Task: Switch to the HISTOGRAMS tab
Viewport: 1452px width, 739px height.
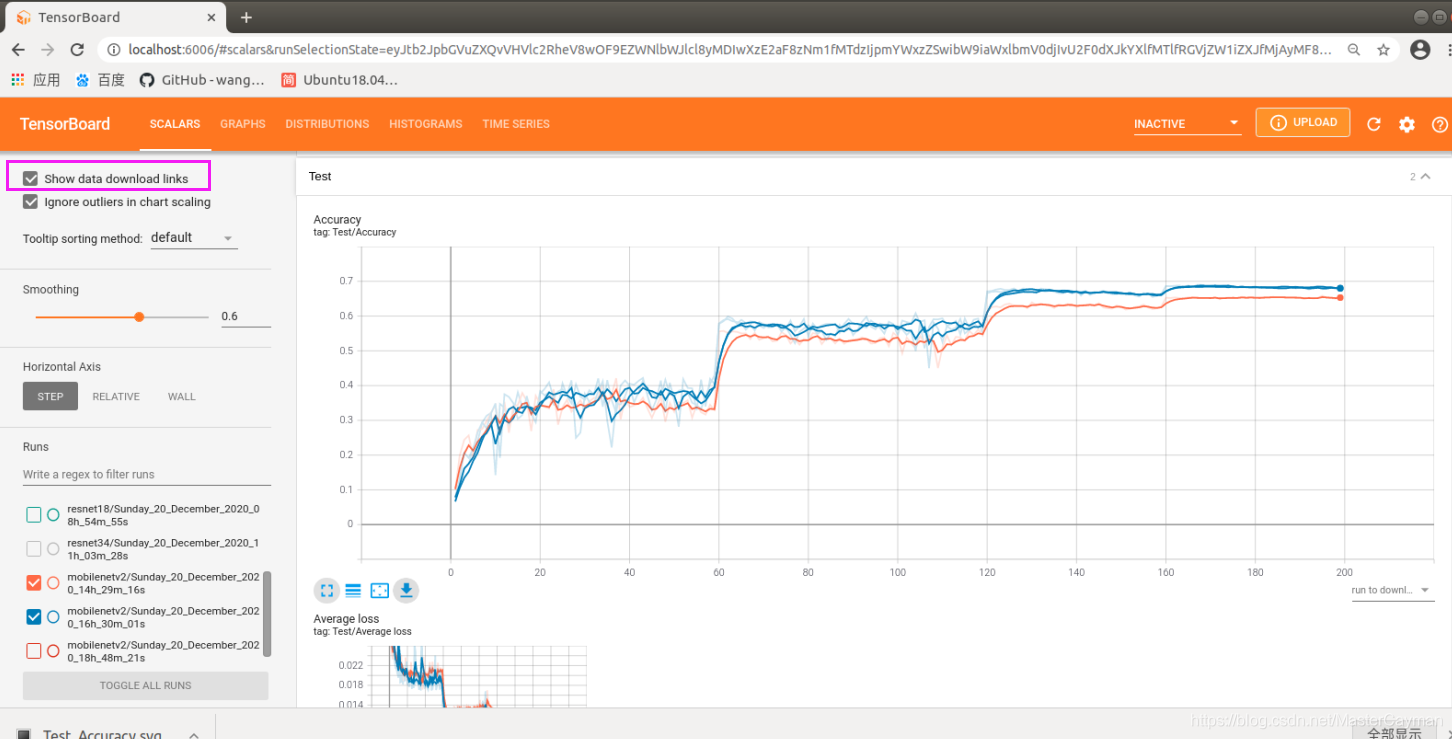Action: point(426,124)
